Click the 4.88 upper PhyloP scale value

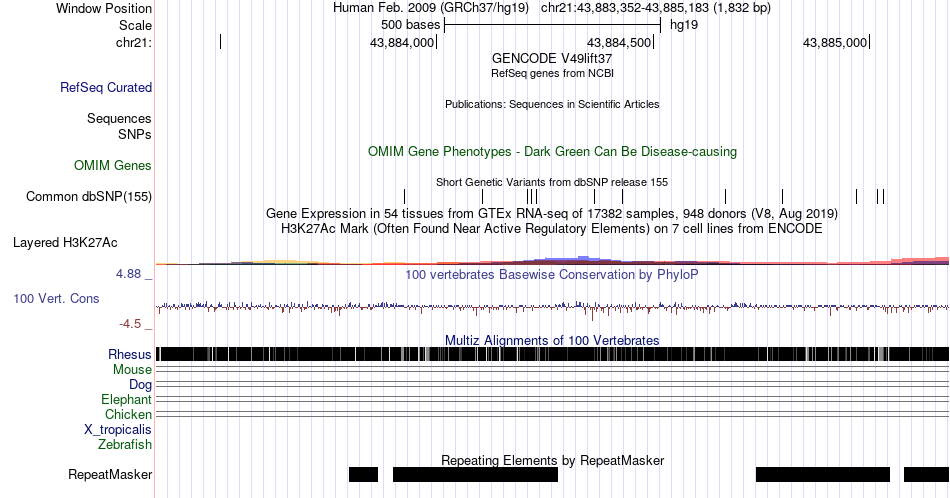pos(128,274)
